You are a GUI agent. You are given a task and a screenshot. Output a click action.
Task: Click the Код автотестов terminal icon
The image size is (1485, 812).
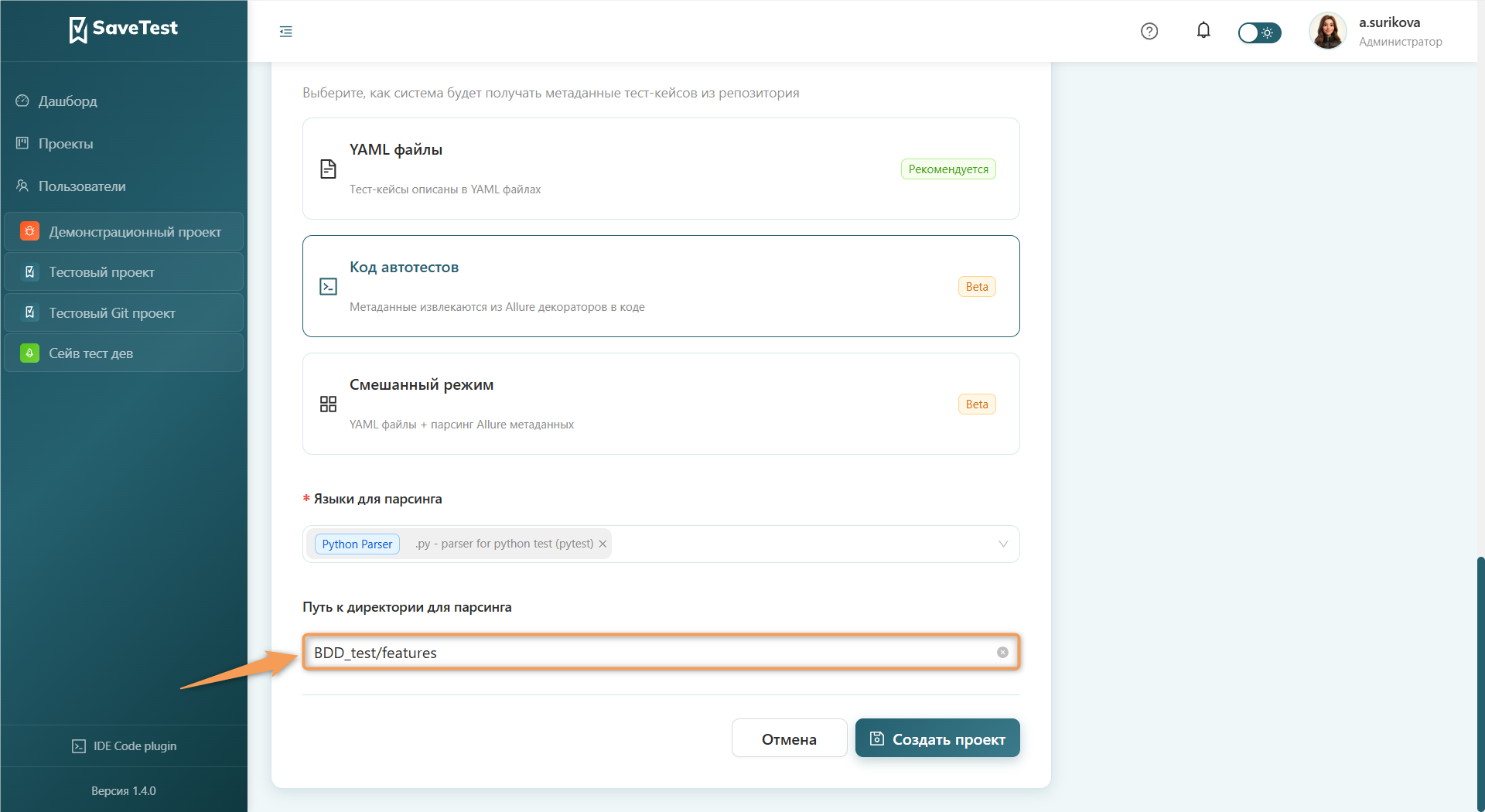click(x=328, y=286)
